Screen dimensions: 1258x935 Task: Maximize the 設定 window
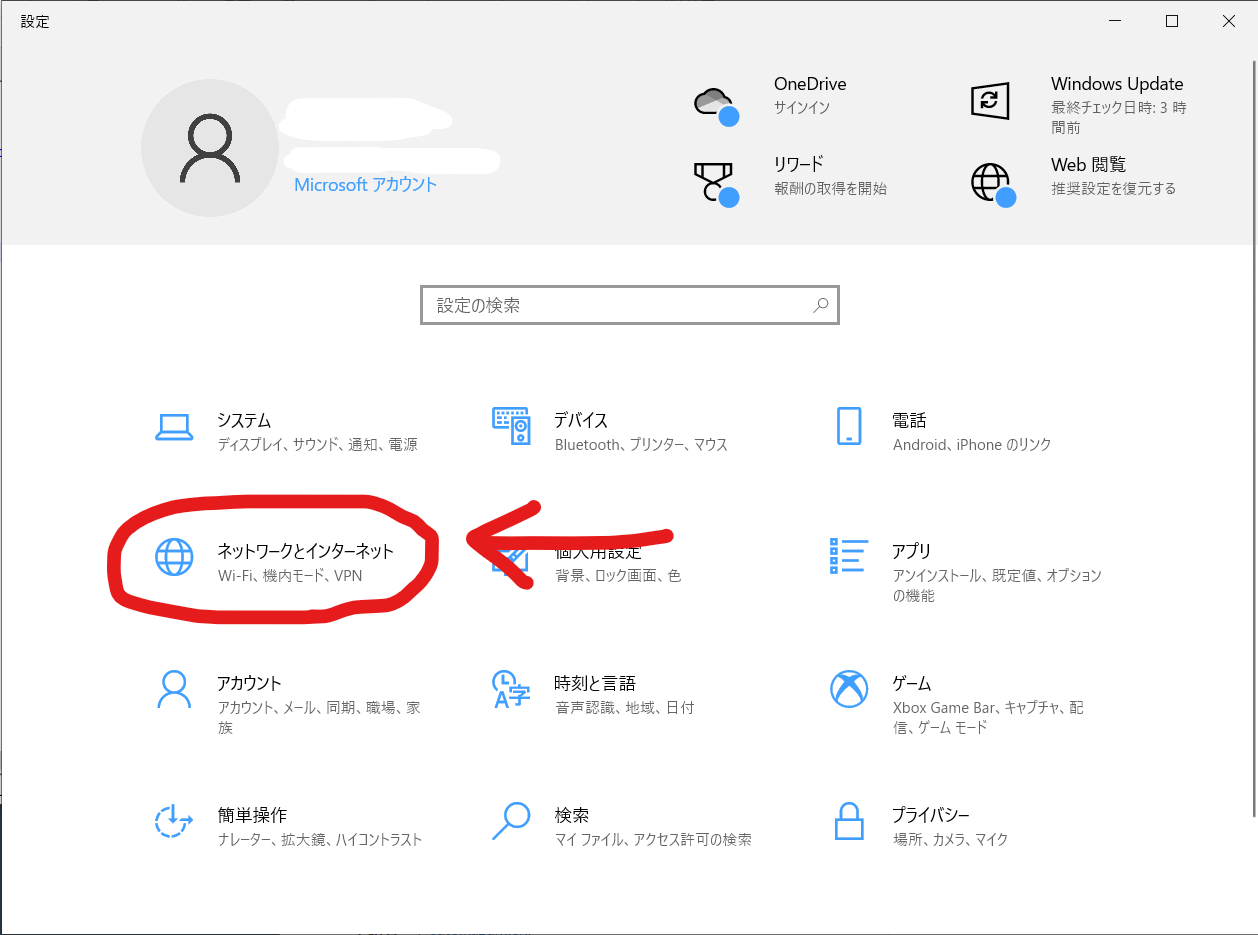click(x=1172, y=21)
